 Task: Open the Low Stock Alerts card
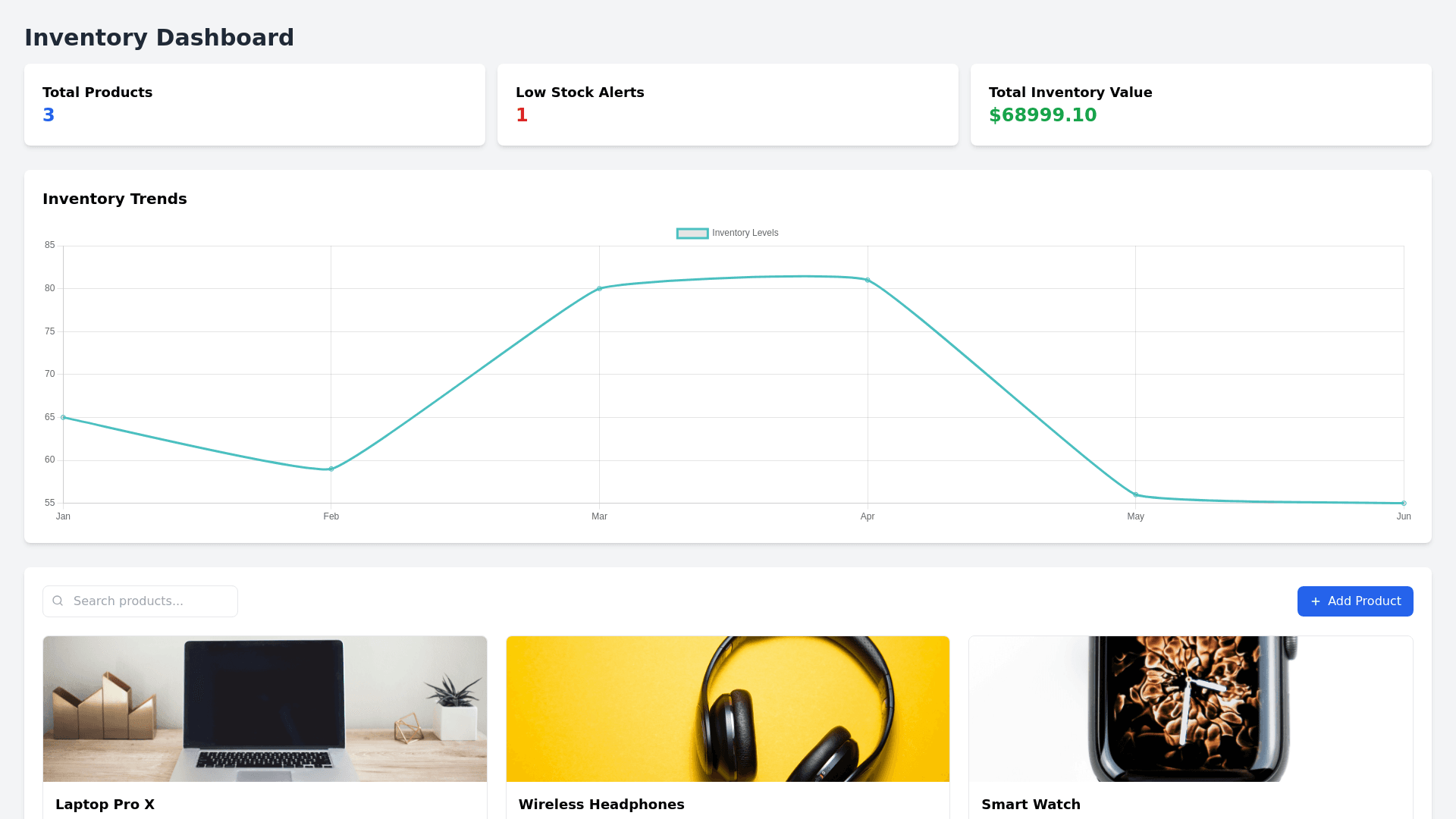click(x=727, y=104)
